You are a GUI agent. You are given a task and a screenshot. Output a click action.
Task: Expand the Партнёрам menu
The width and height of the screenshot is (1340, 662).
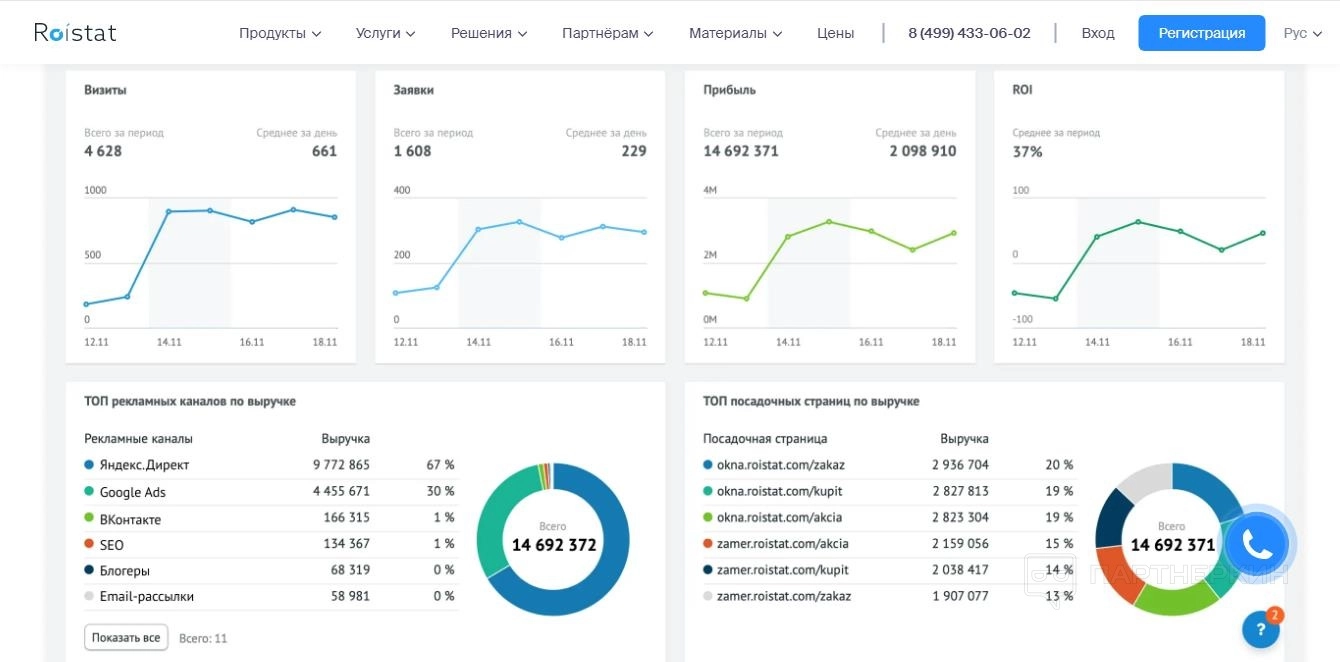tap(608, 33)
